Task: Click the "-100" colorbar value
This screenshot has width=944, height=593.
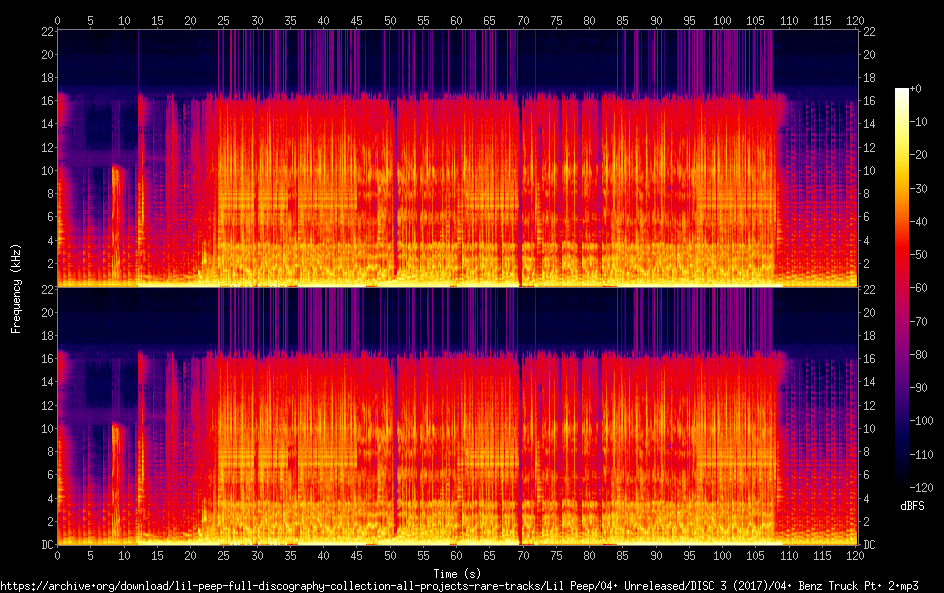Action: pyautogui.click(x=921, y=421)
